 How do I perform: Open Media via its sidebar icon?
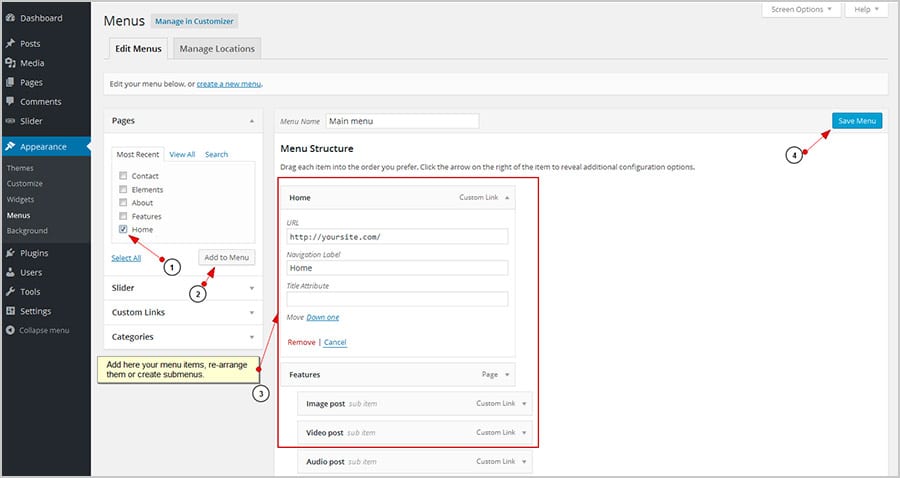coord(10,63)
